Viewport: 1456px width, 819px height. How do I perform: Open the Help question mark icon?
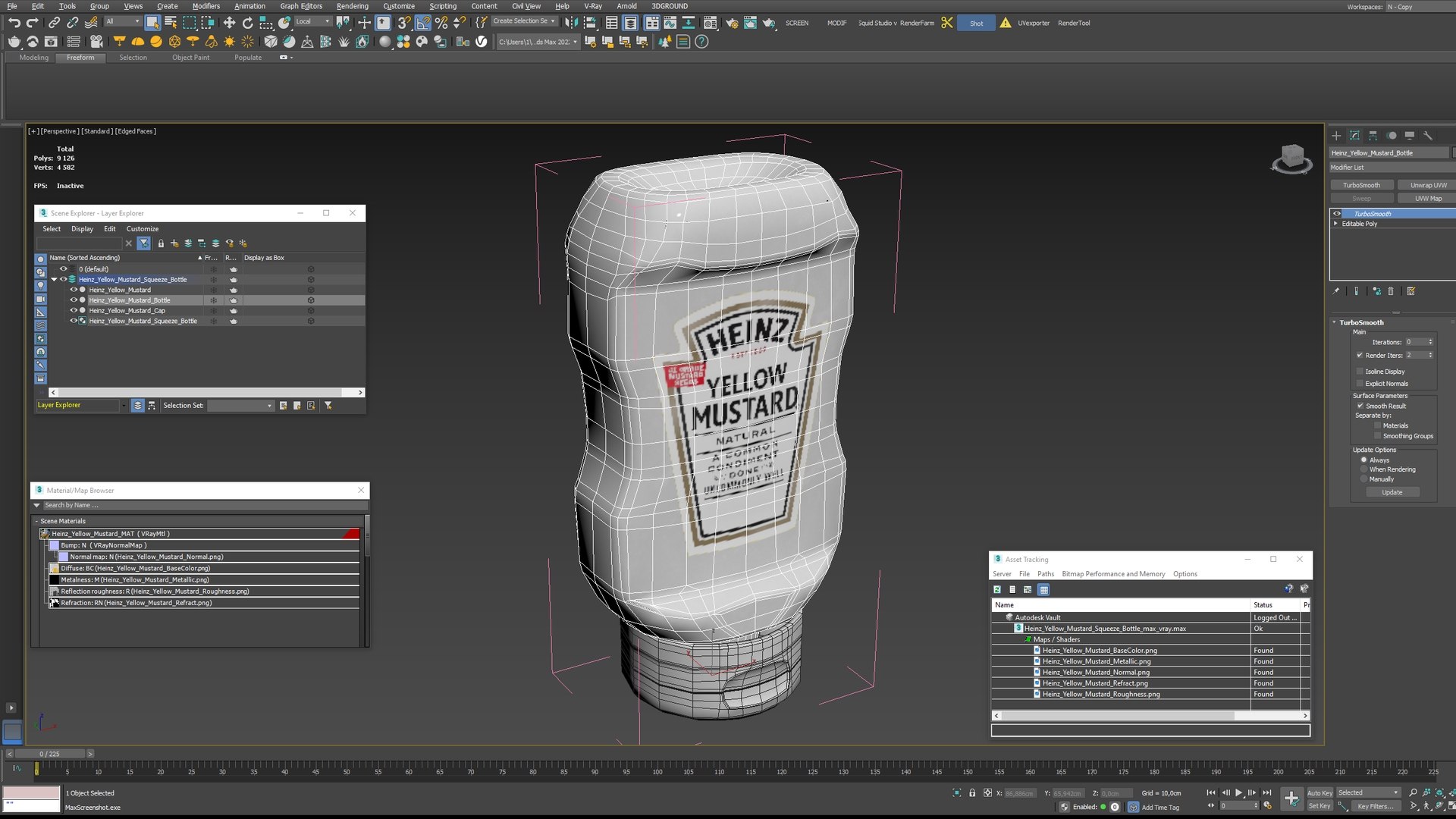(701, 42)
